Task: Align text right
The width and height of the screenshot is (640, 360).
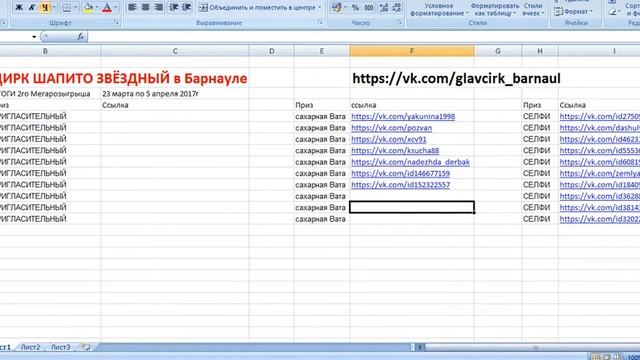Action: (159, 7)
